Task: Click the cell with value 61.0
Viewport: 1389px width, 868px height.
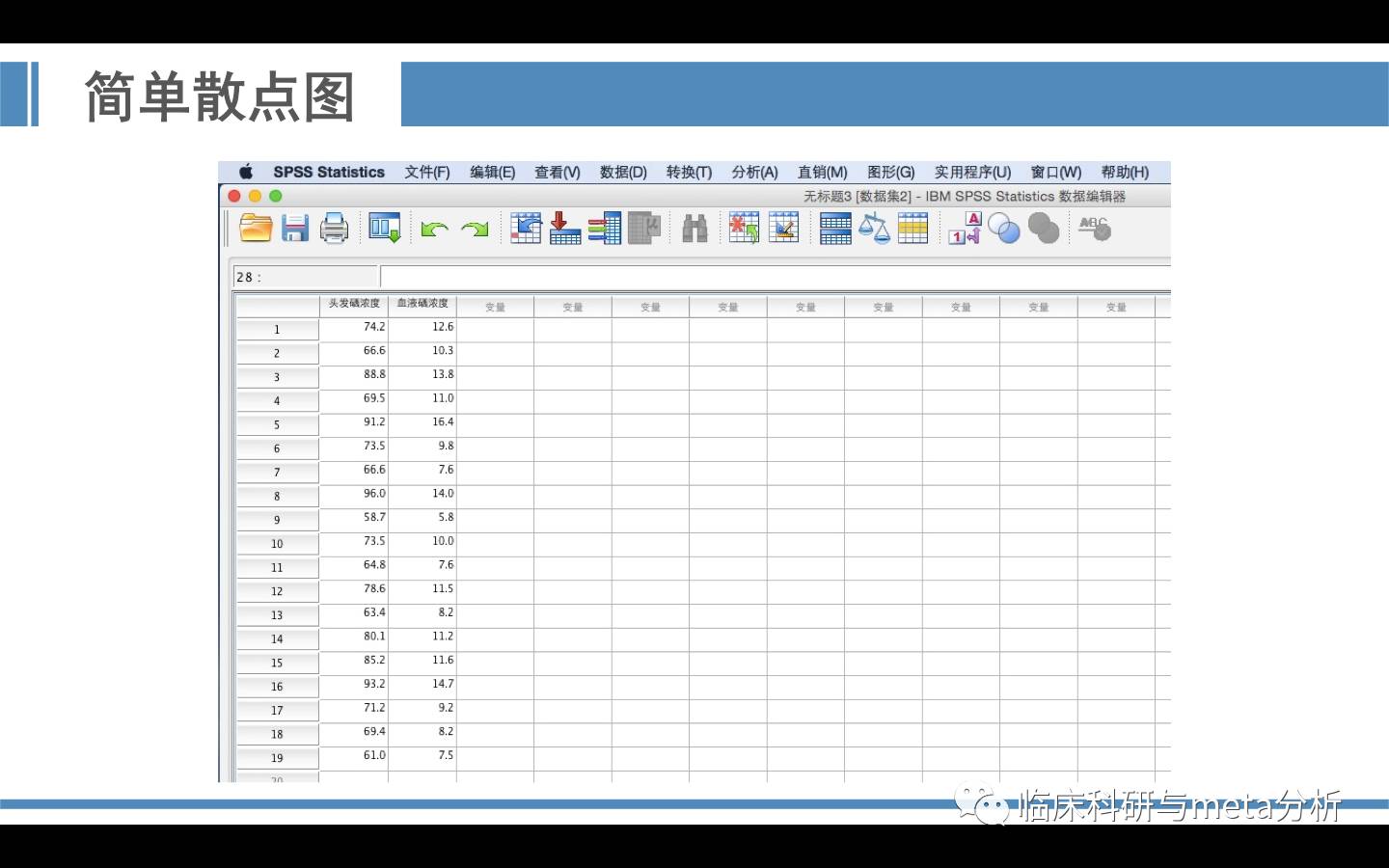Action: pyautogui.click(x=354, y=757)
